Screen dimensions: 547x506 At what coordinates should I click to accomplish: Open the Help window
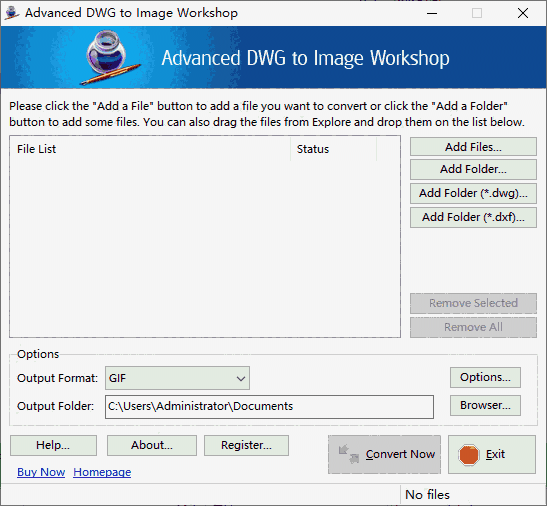click(x=53, y=445)
